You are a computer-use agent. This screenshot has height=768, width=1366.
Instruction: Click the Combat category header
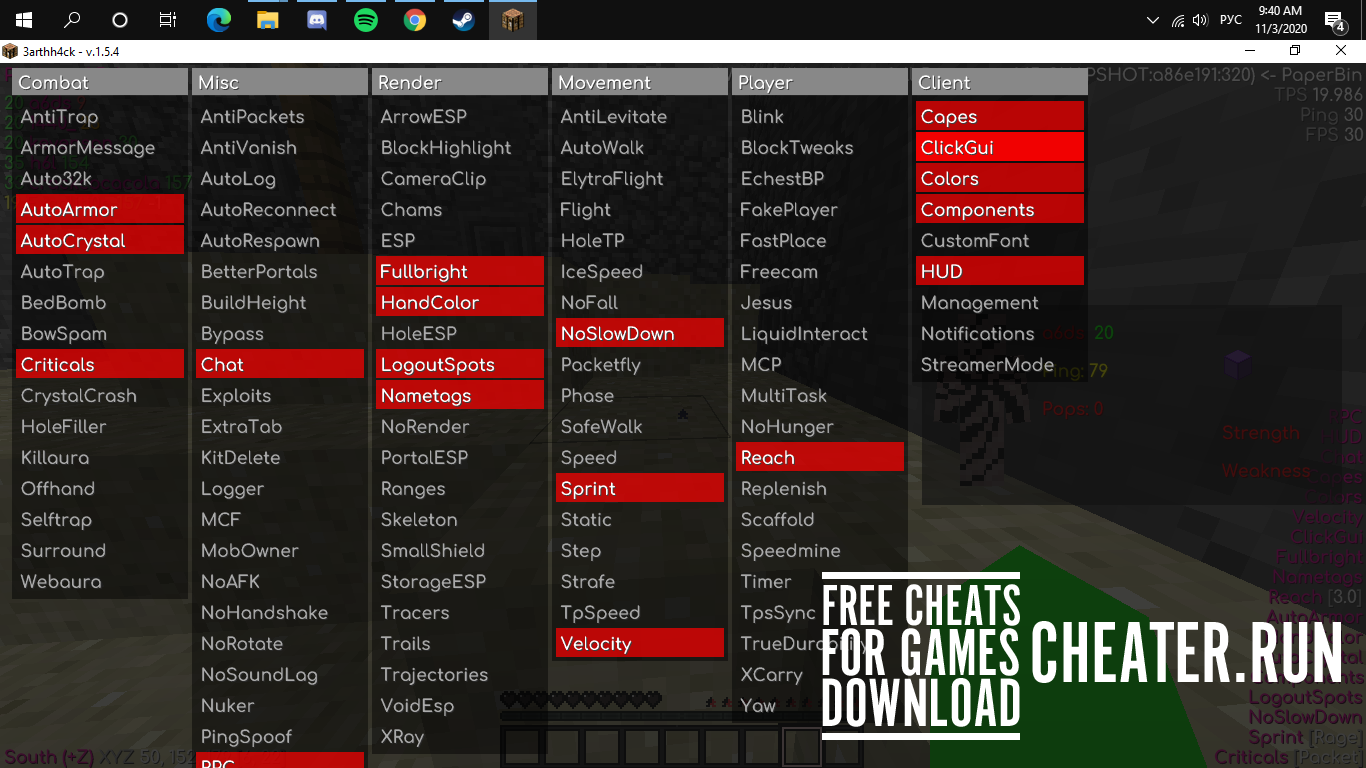coord(99,81)
